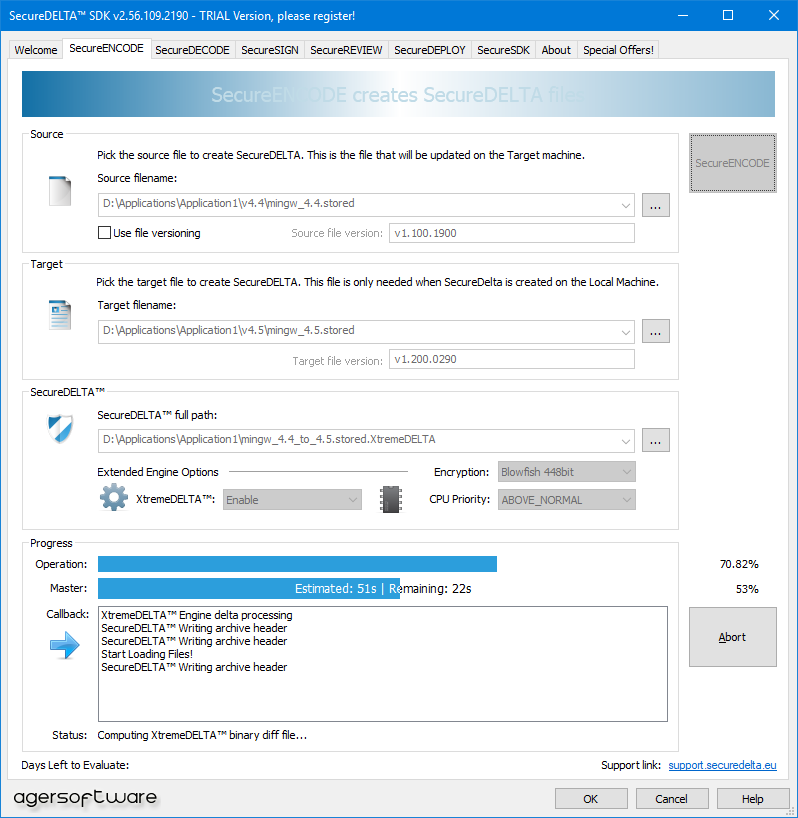This screenshot has height=818, width=798.
Task: Click the 70.82% operation percentage
Action: tap(739, 564)
